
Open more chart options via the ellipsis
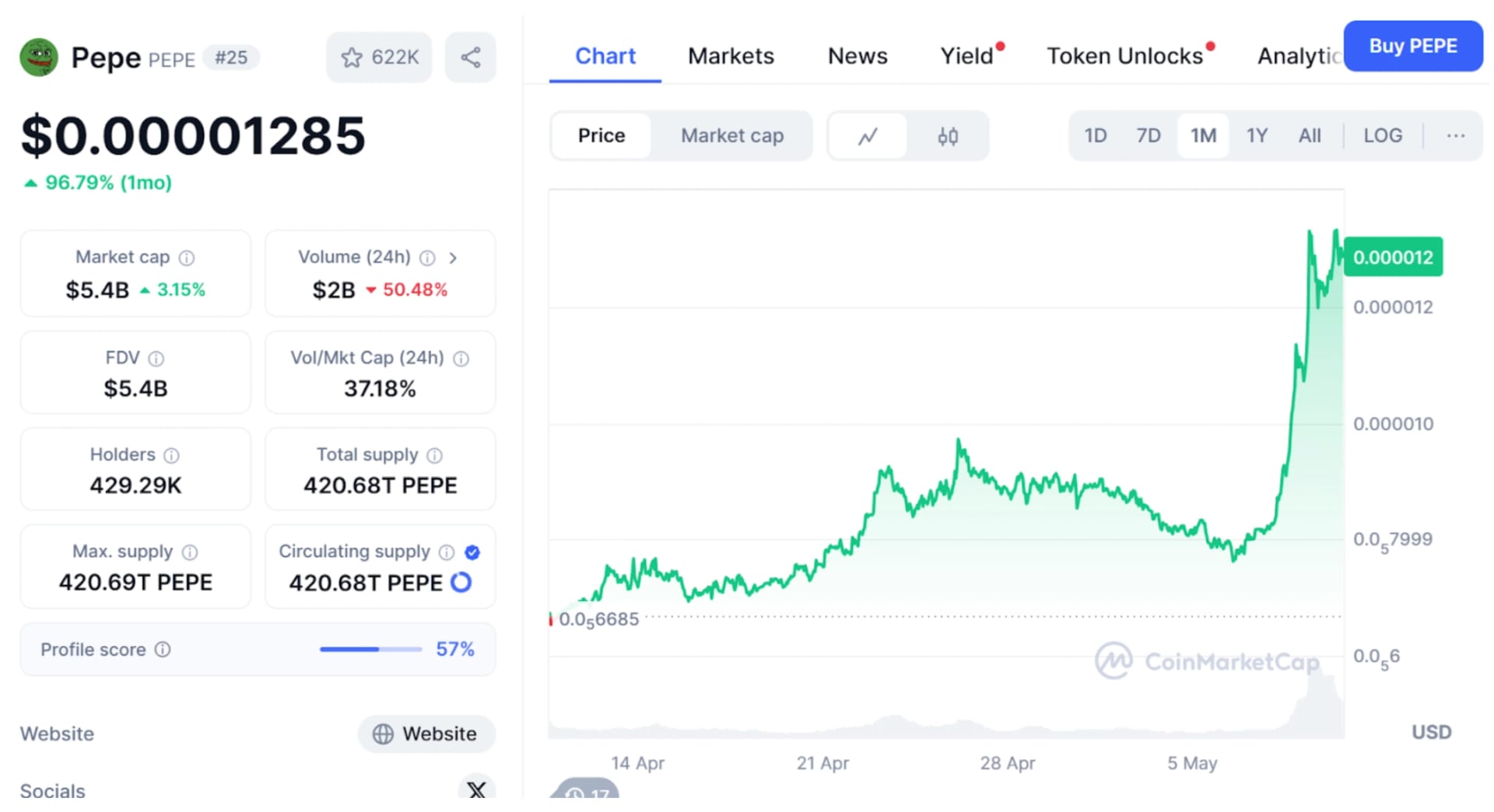coord(1454,135)
